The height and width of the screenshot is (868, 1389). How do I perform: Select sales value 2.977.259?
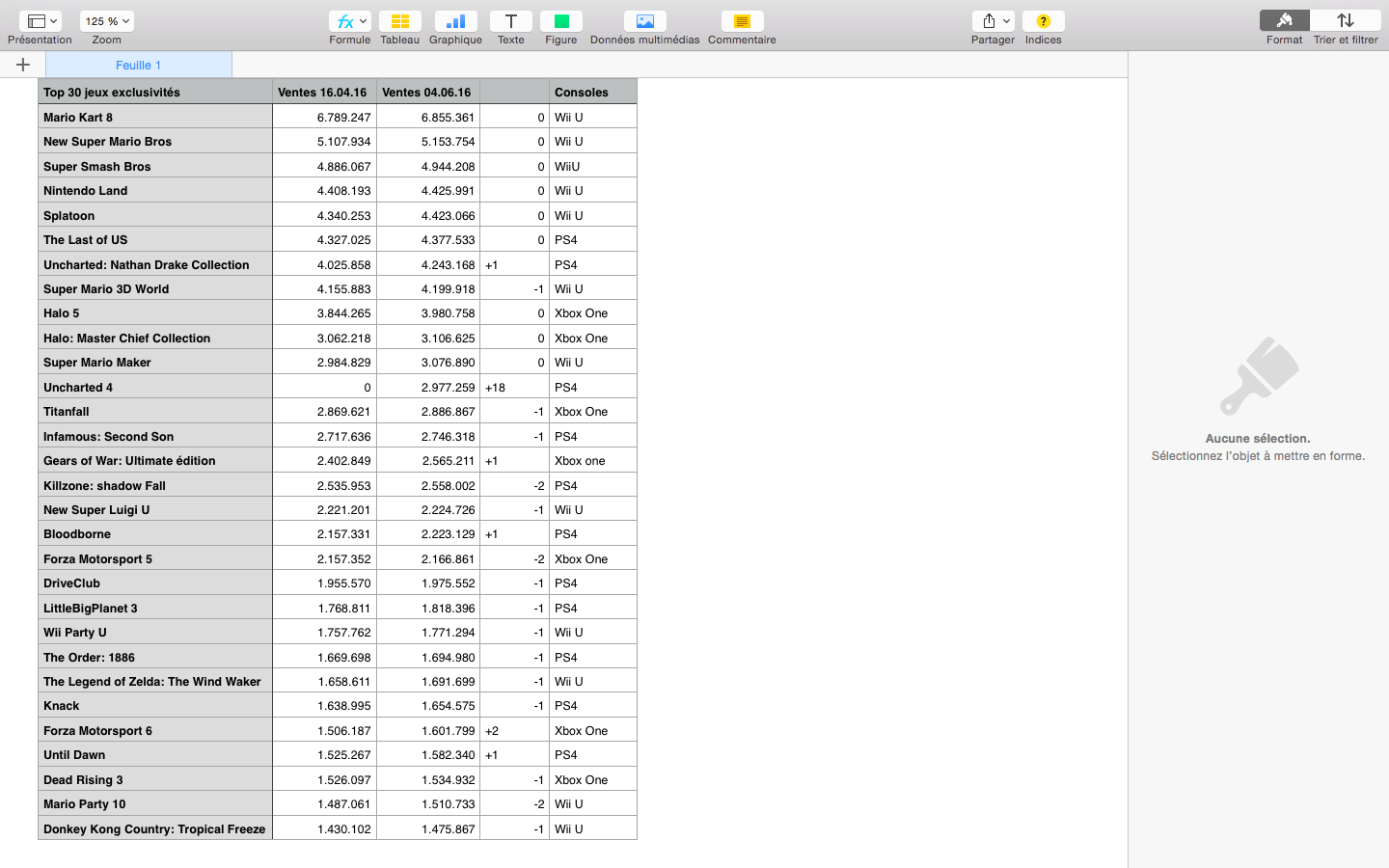pos(428,387)
